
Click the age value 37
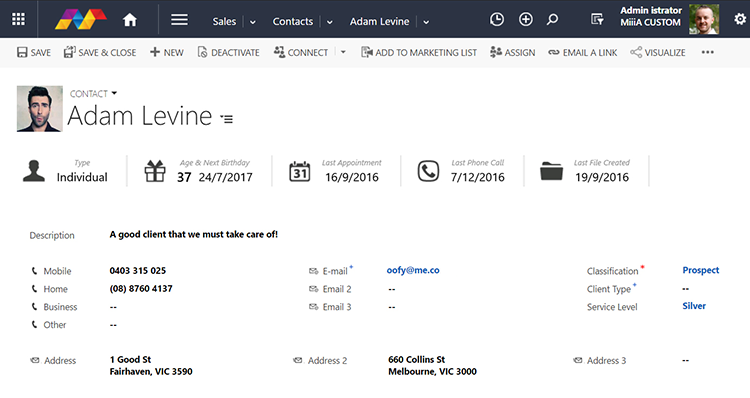pos(184,177)
